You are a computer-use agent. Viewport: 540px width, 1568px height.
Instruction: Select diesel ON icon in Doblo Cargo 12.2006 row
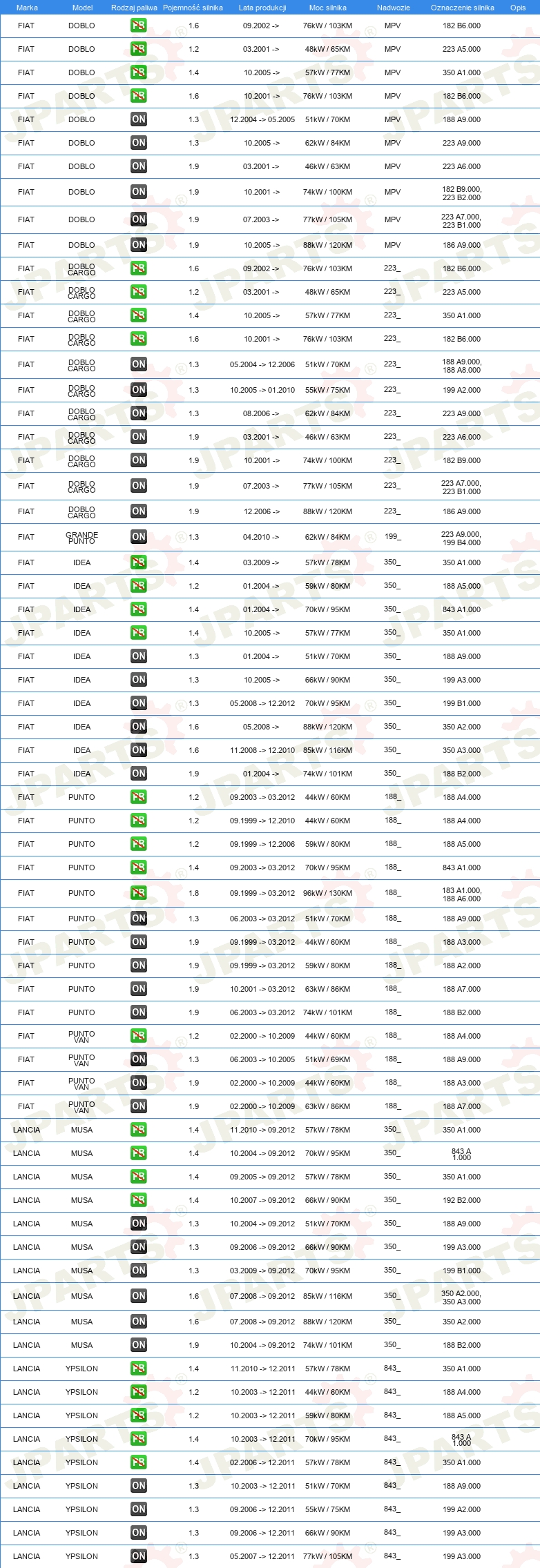[139, 511]
